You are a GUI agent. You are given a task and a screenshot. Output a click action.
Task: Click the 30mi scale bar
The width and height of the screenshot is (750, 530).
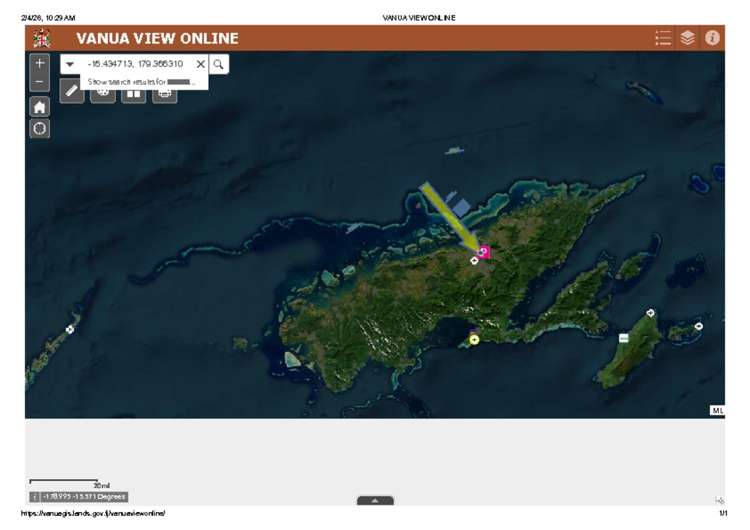pos(69,483)
